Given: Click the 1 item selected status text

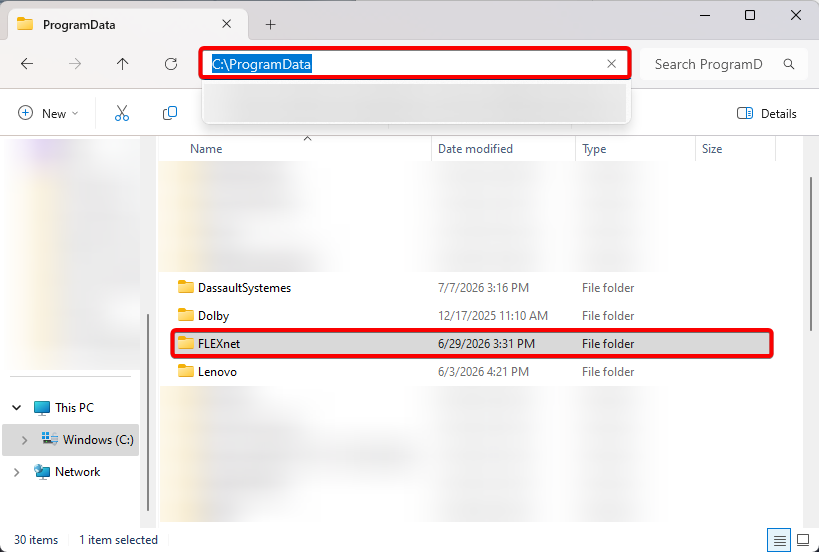Looking at the screenshot, I should click(x=118, y=540).
